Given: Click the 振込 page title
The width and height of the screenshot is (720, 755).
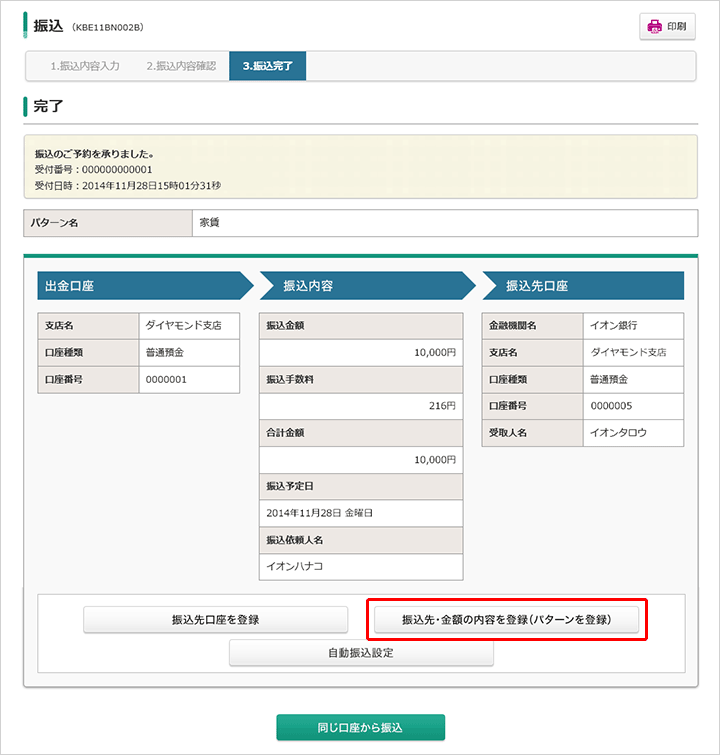Looking at the screenshot, I should [48, 26].
